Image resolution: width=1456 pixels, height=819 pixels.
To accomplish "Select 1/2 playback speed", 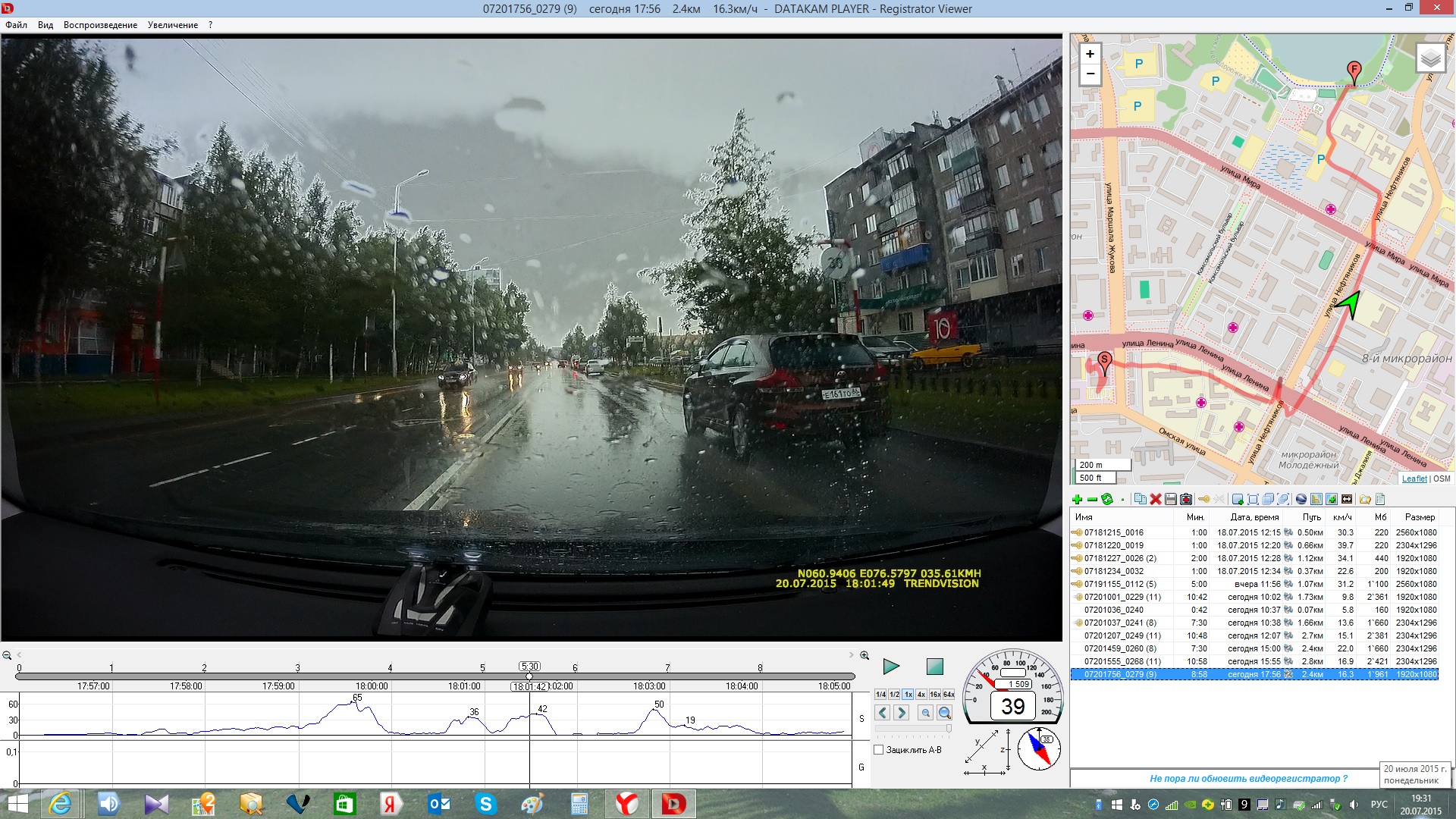I will tap(895, 695).
